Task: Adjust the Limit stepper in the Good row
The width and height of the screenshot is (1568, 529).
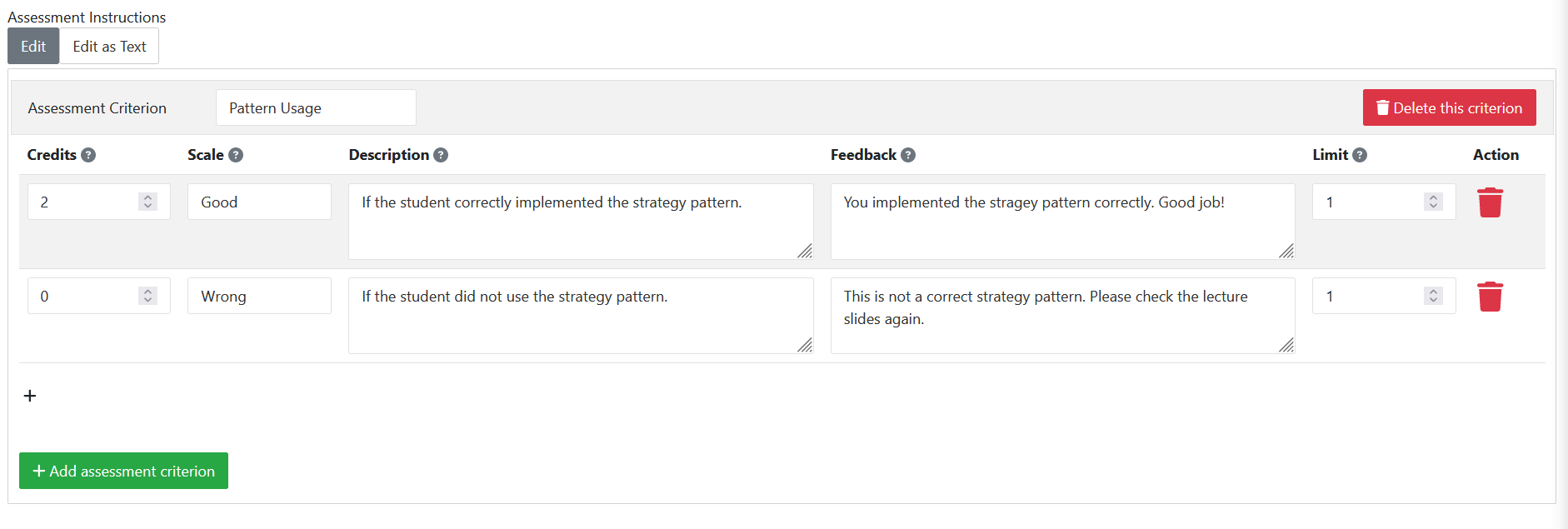Action: [x=1433, y=202]
